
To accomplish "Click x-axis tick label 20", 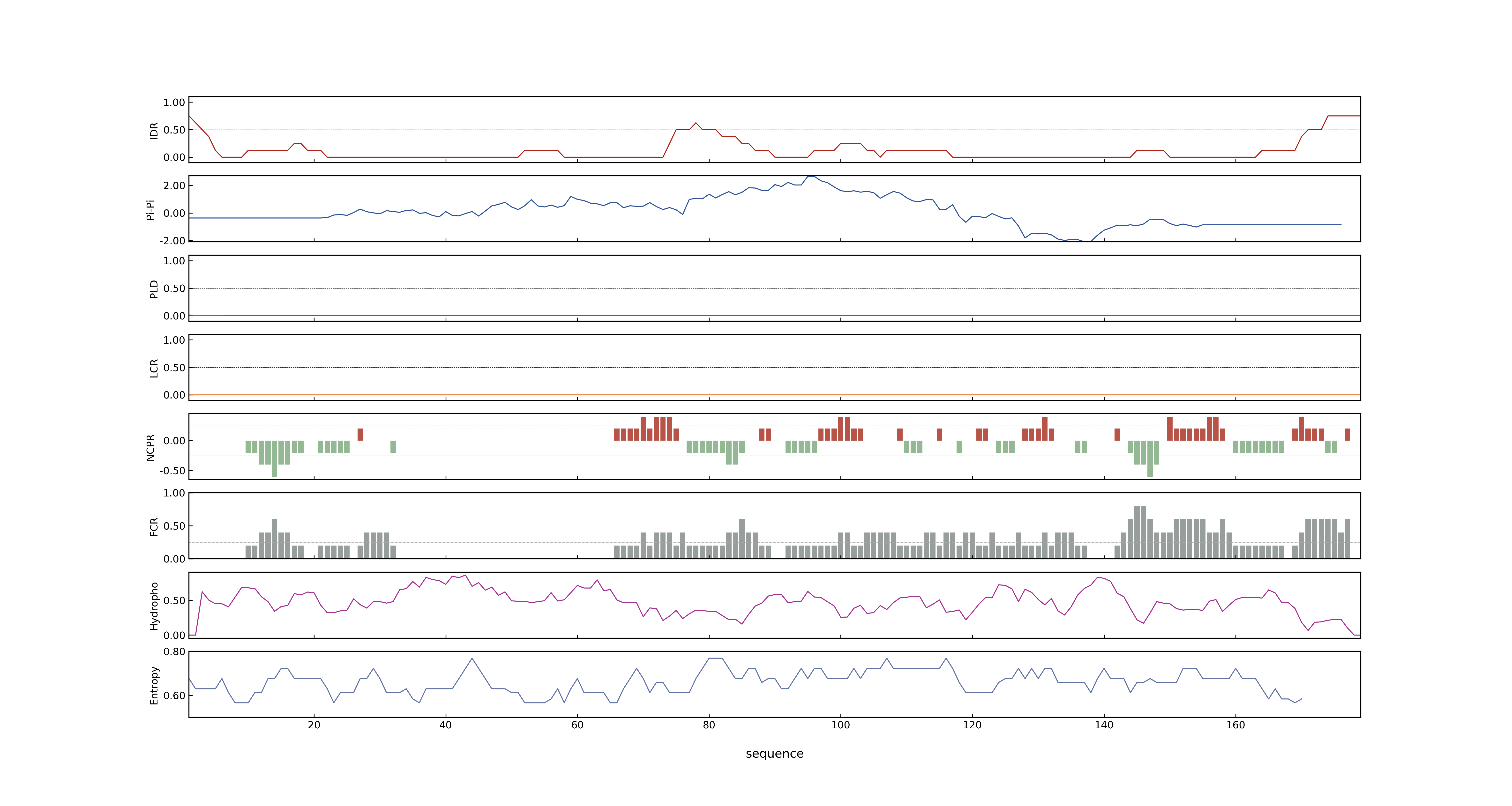I will click(x=314, y=725).
